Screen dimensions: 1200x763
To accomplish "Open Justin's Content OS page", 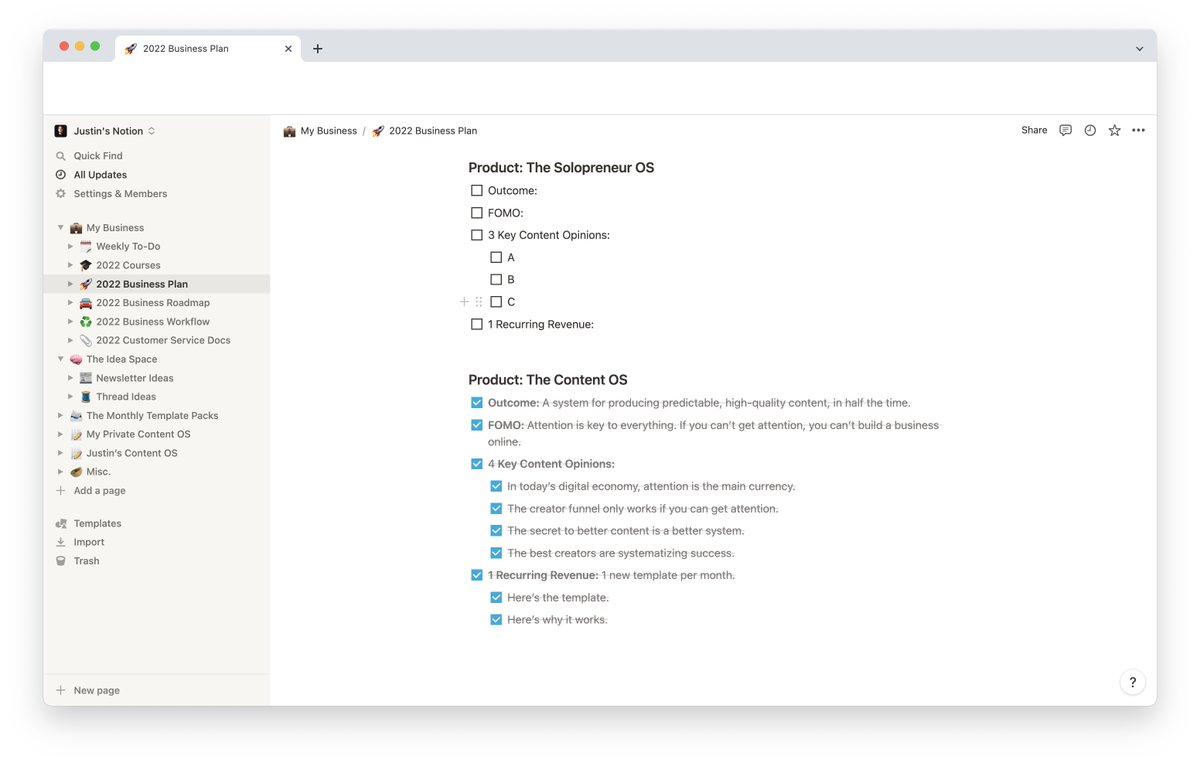I will click(132, 453).
